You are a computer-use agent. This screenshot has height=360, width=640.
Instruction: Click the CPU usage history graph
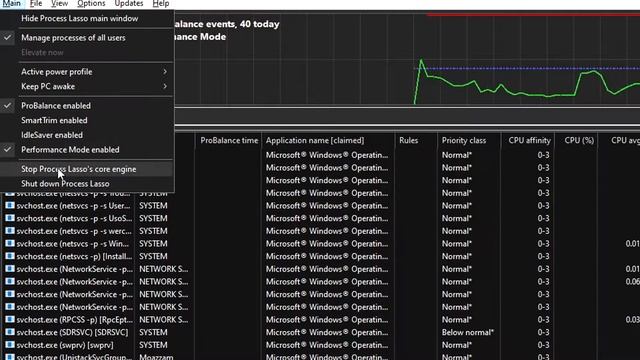407,59
